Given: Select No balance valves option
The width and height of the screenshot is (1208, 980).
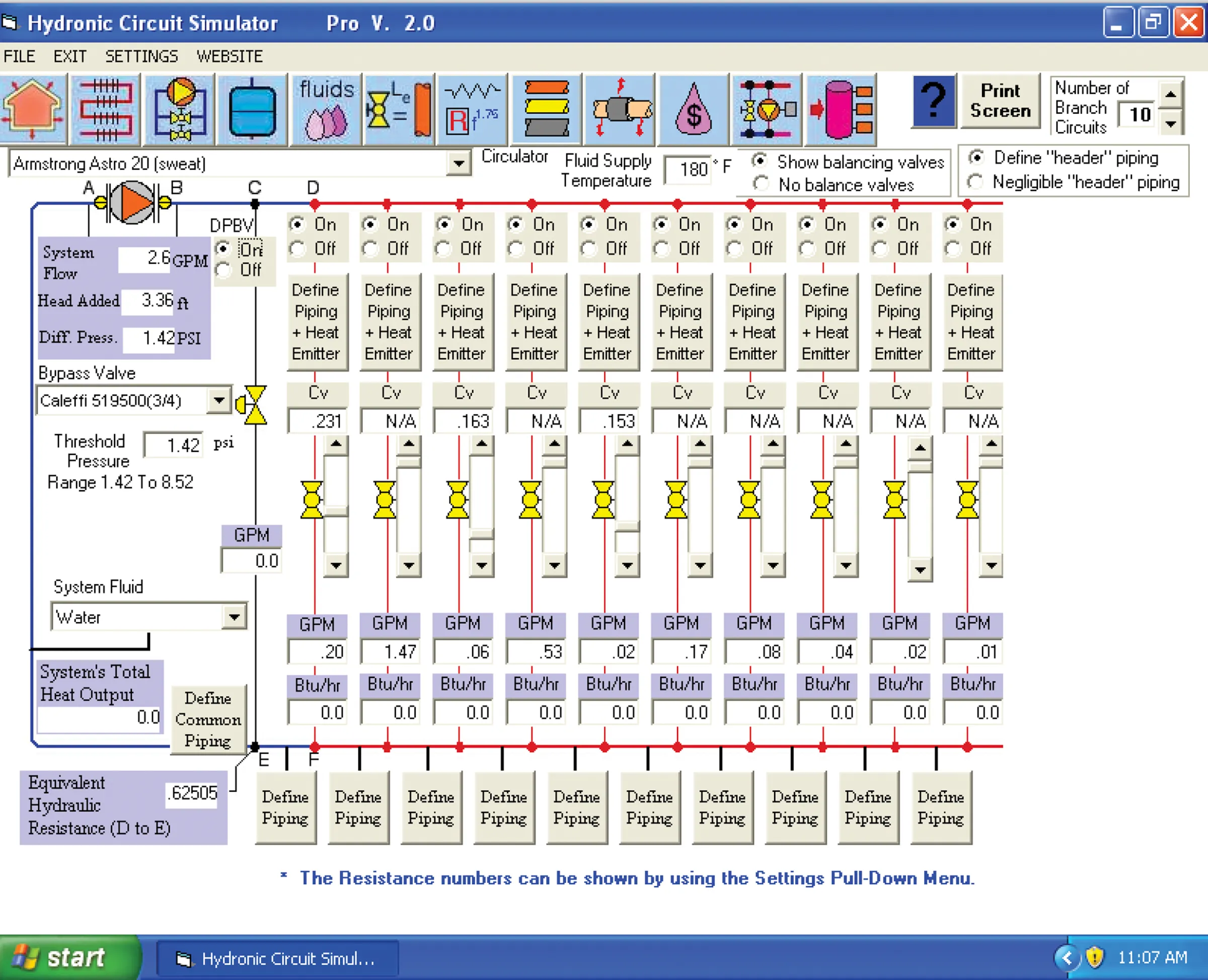Looking at the screenshot, I should (x=761, y=184).
